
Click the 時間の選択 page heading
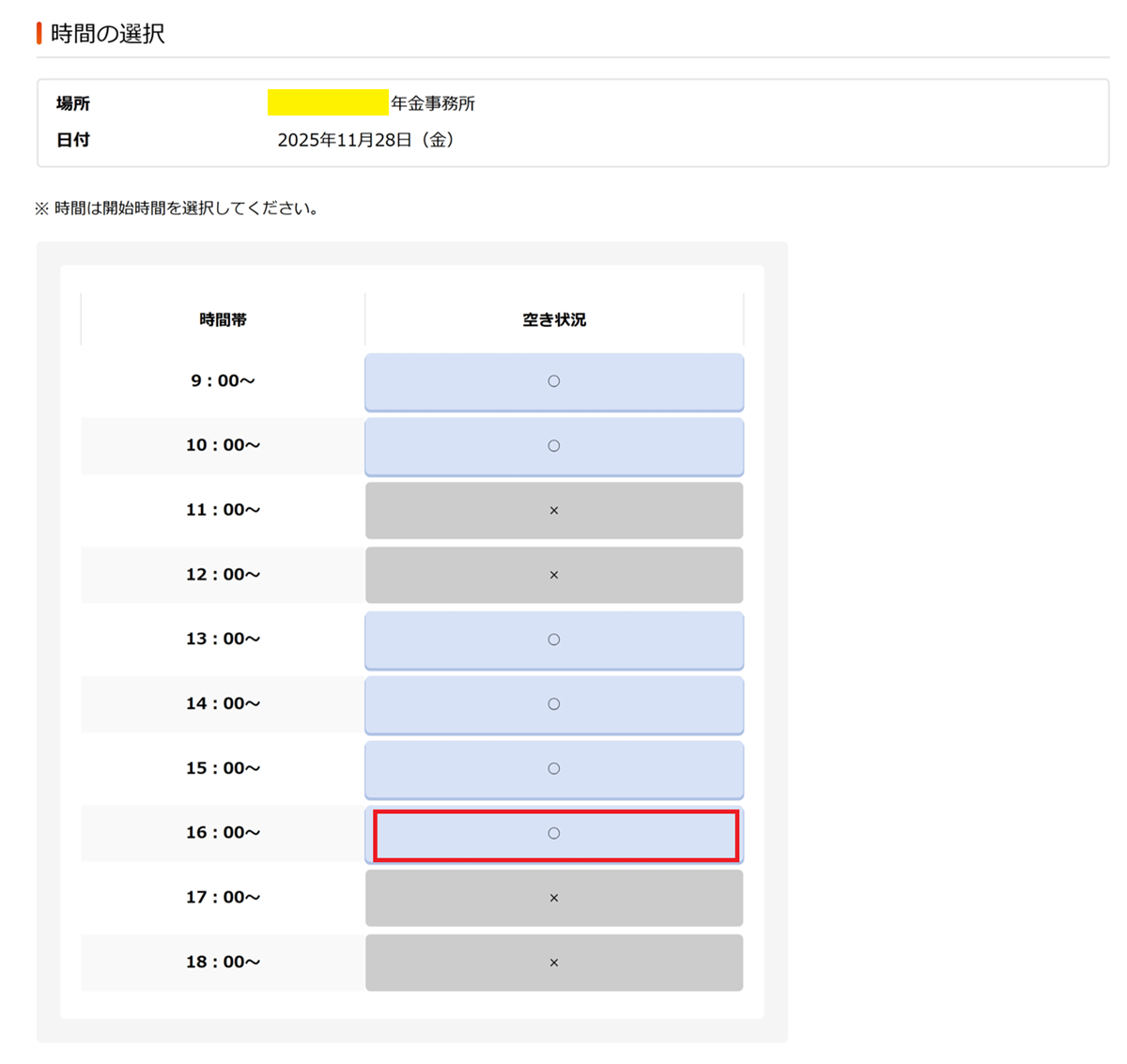[108, 34]
